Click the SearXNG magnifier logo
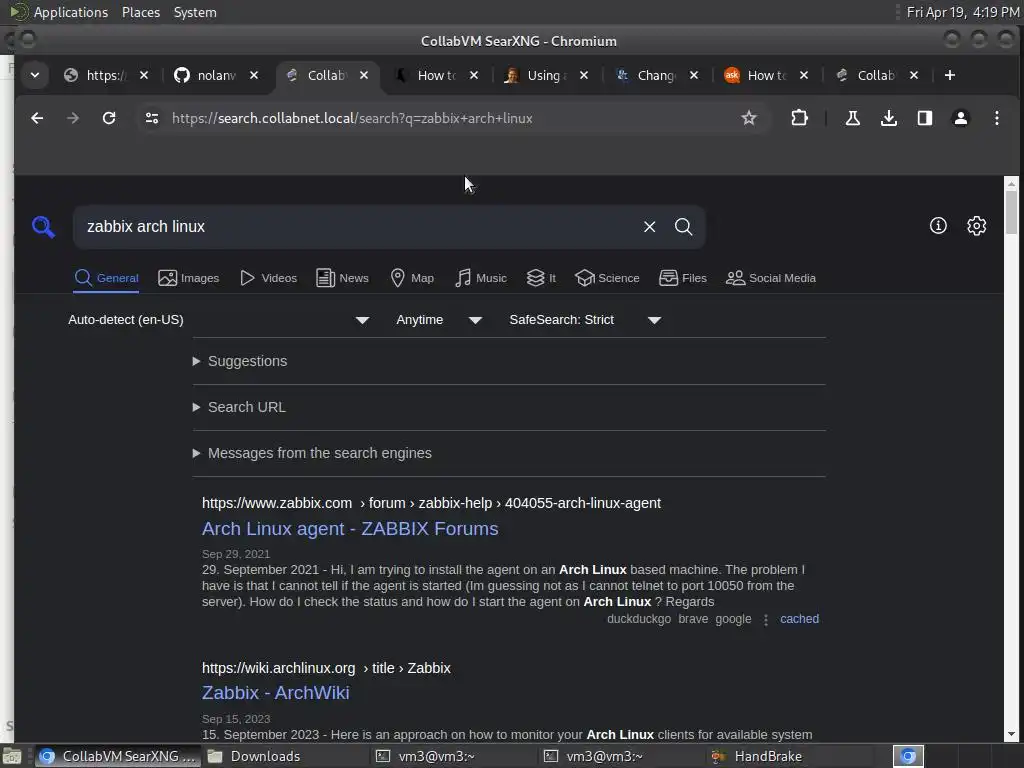The height and width of the screenshot is (768, 1024). [44, 227]
